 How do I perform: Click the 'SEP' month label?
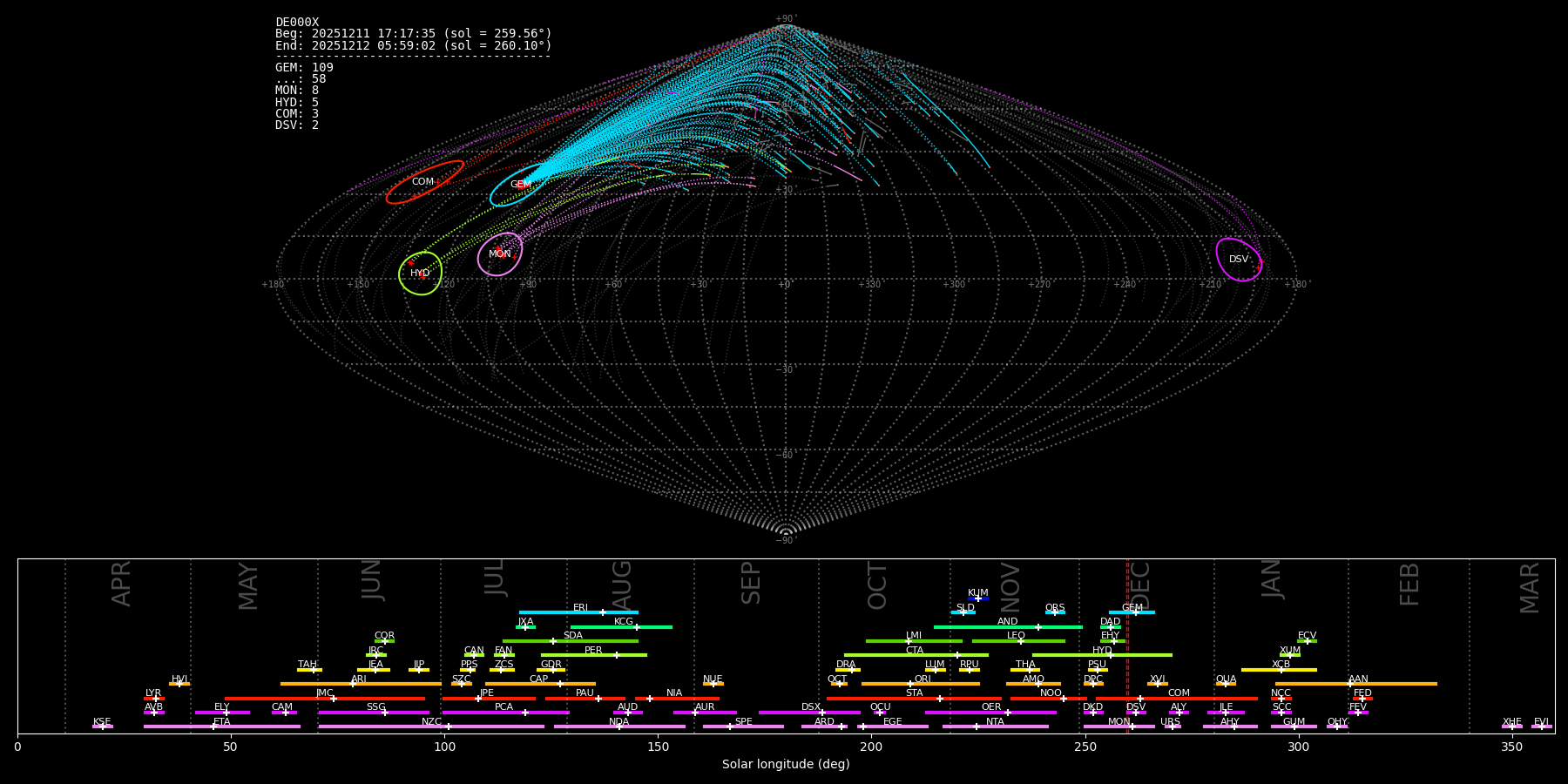point(751,583)
